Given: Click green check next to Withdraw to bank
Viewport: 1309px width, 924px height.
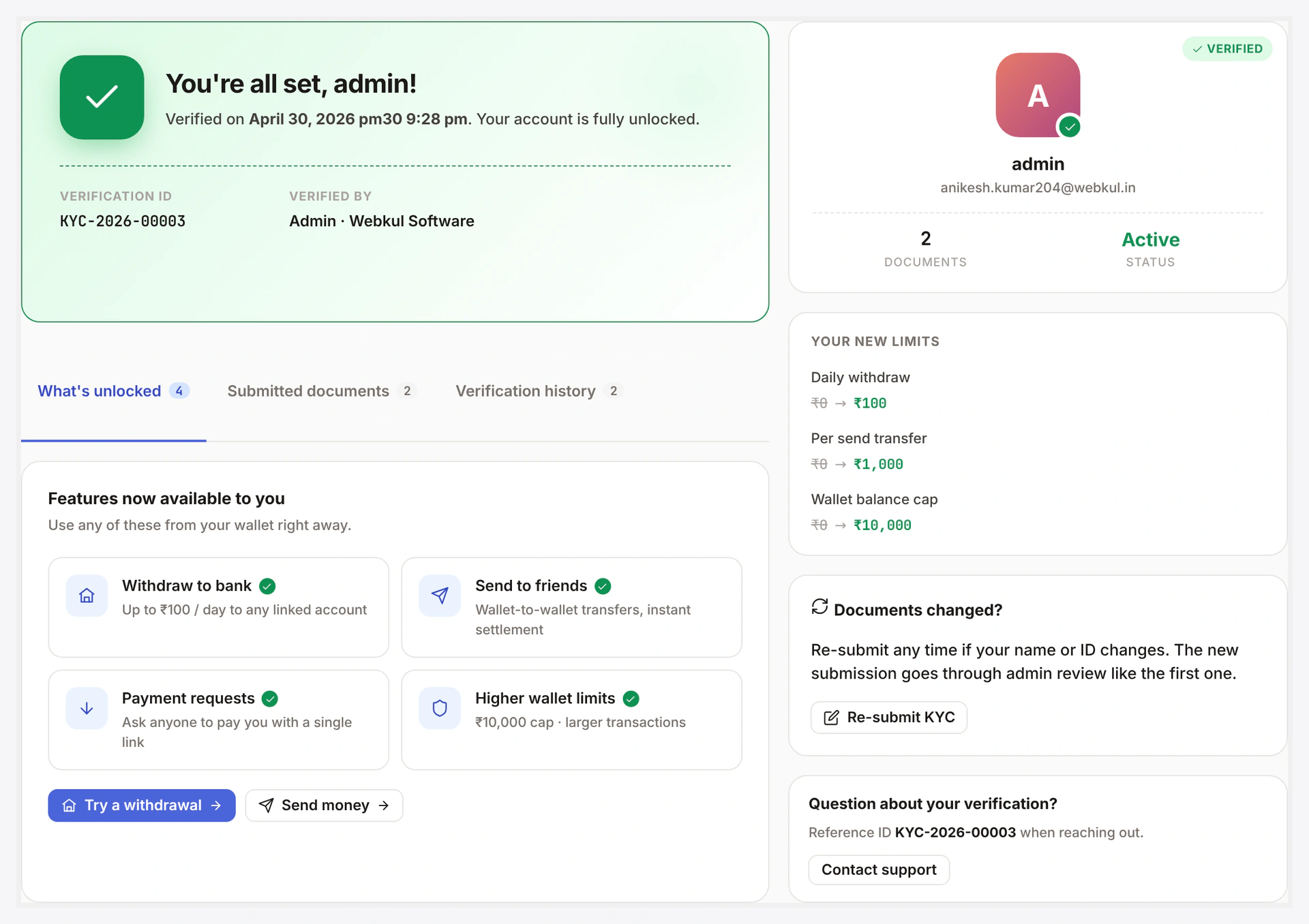Looking at the screenshot, I should [268, 586].
